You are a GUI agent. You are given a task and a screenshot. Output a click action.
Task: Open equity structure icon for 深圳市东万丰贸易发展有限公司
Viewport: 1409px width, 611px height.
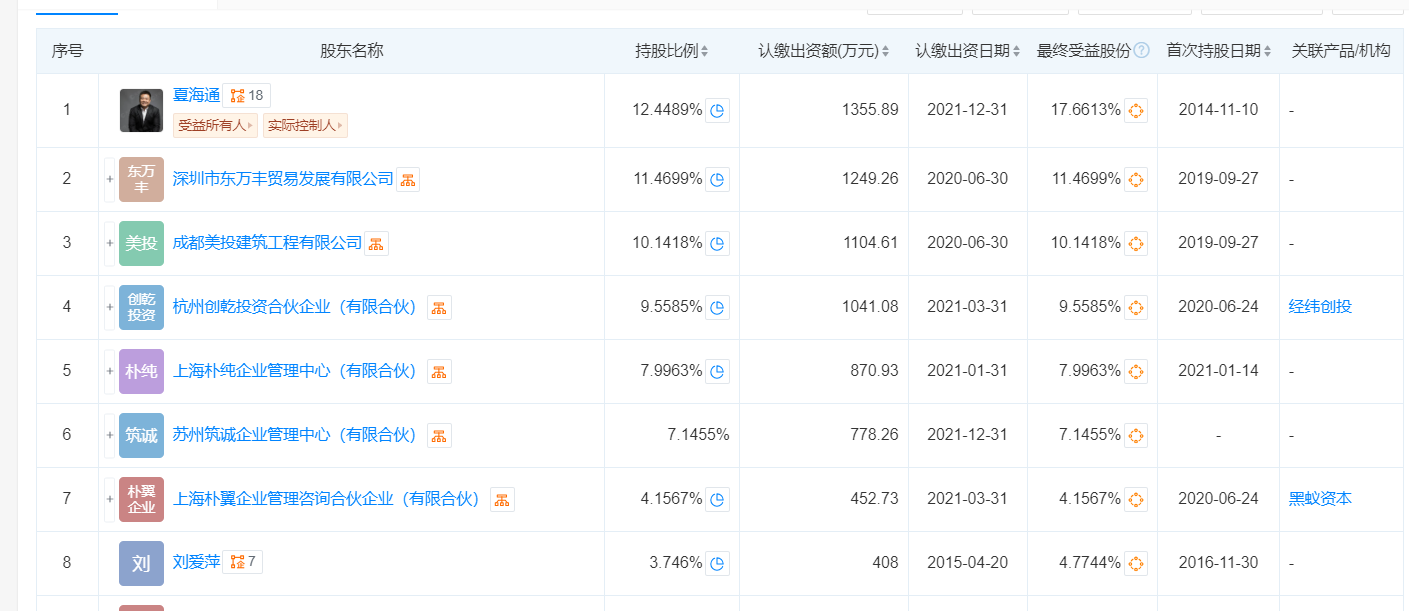408,180
